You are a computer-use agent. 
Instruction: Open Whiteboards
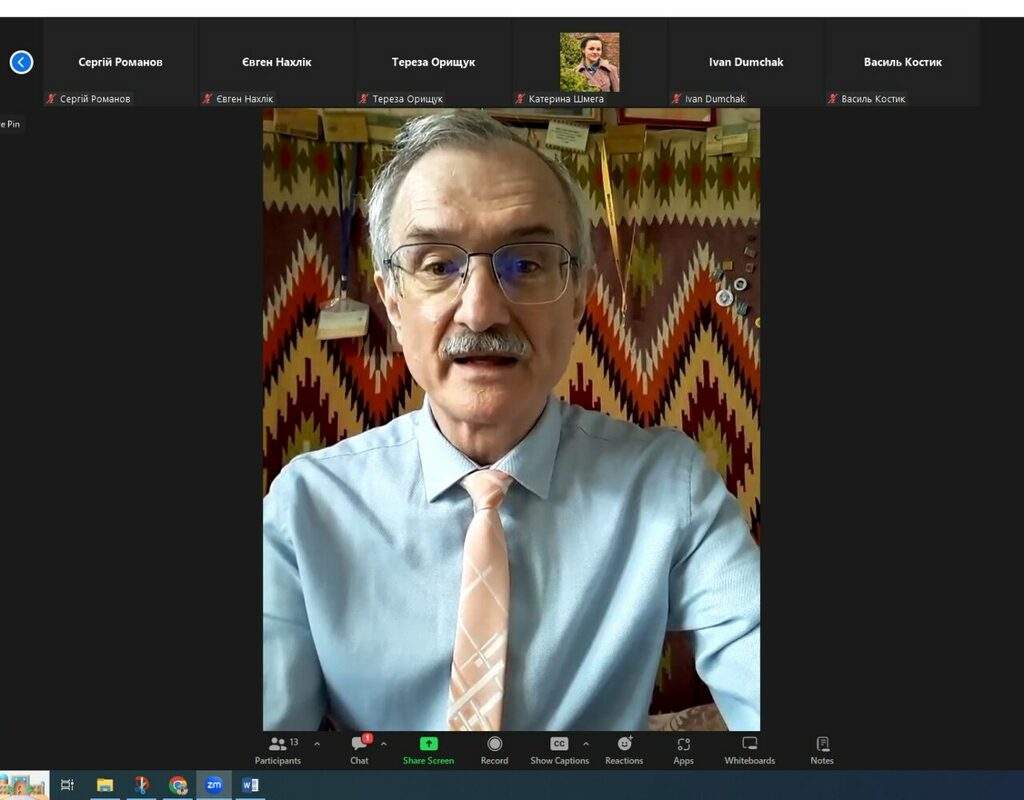[749, 750]
